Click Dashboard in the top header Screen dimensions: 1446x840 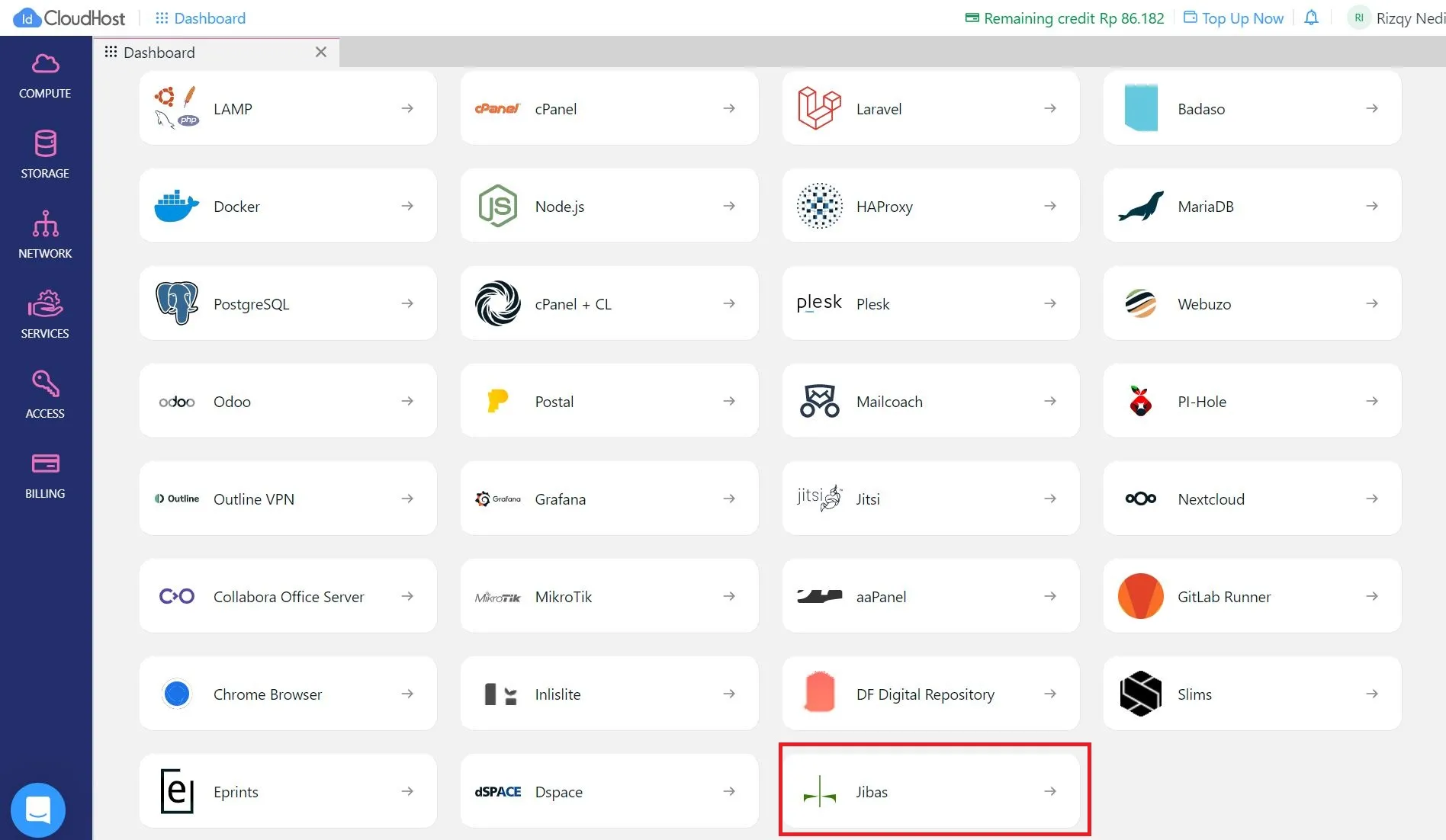201,18
